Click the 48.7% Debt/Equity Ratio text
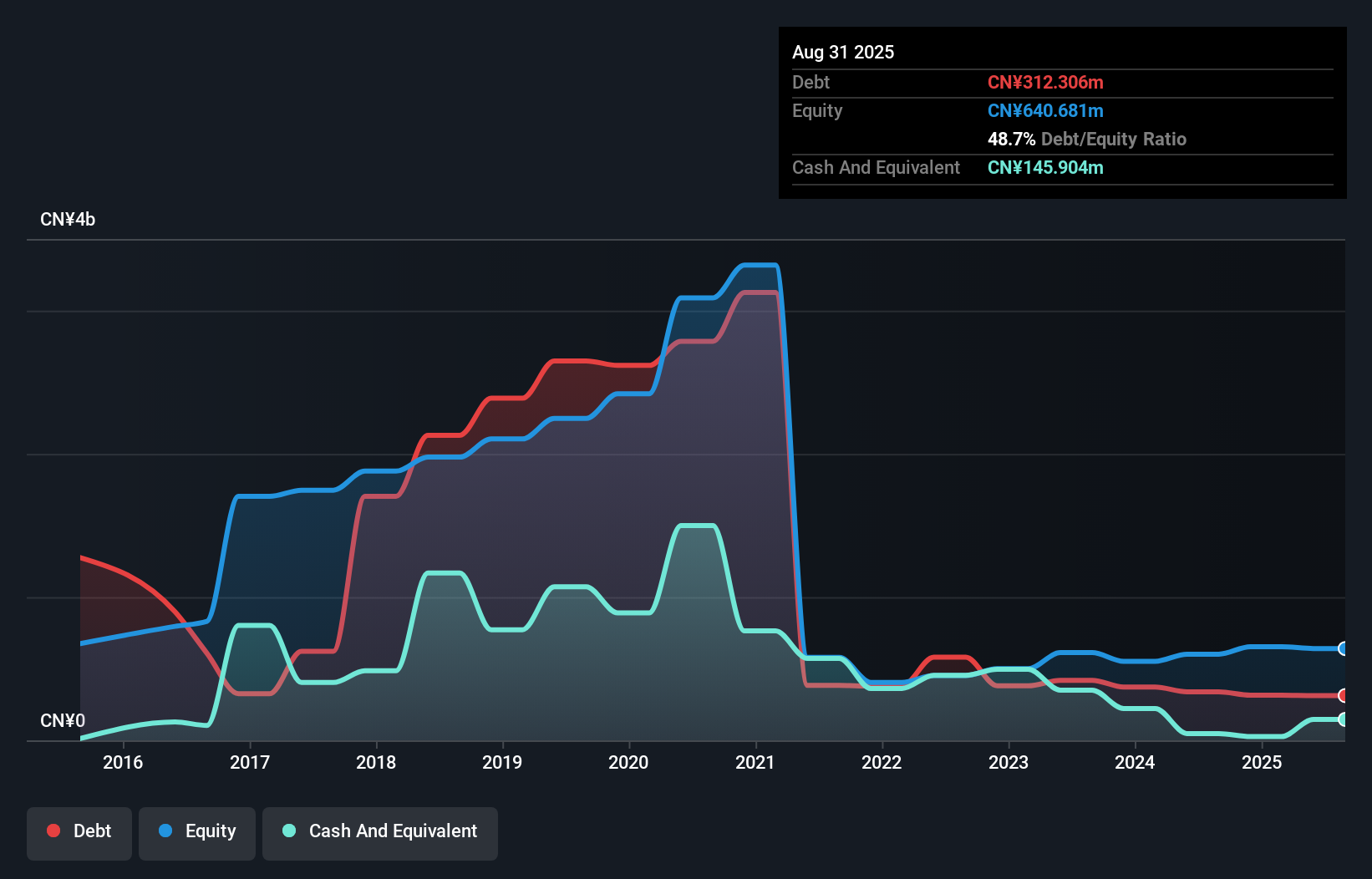This screenshot has height=879, width=1372. (1087, 139)
